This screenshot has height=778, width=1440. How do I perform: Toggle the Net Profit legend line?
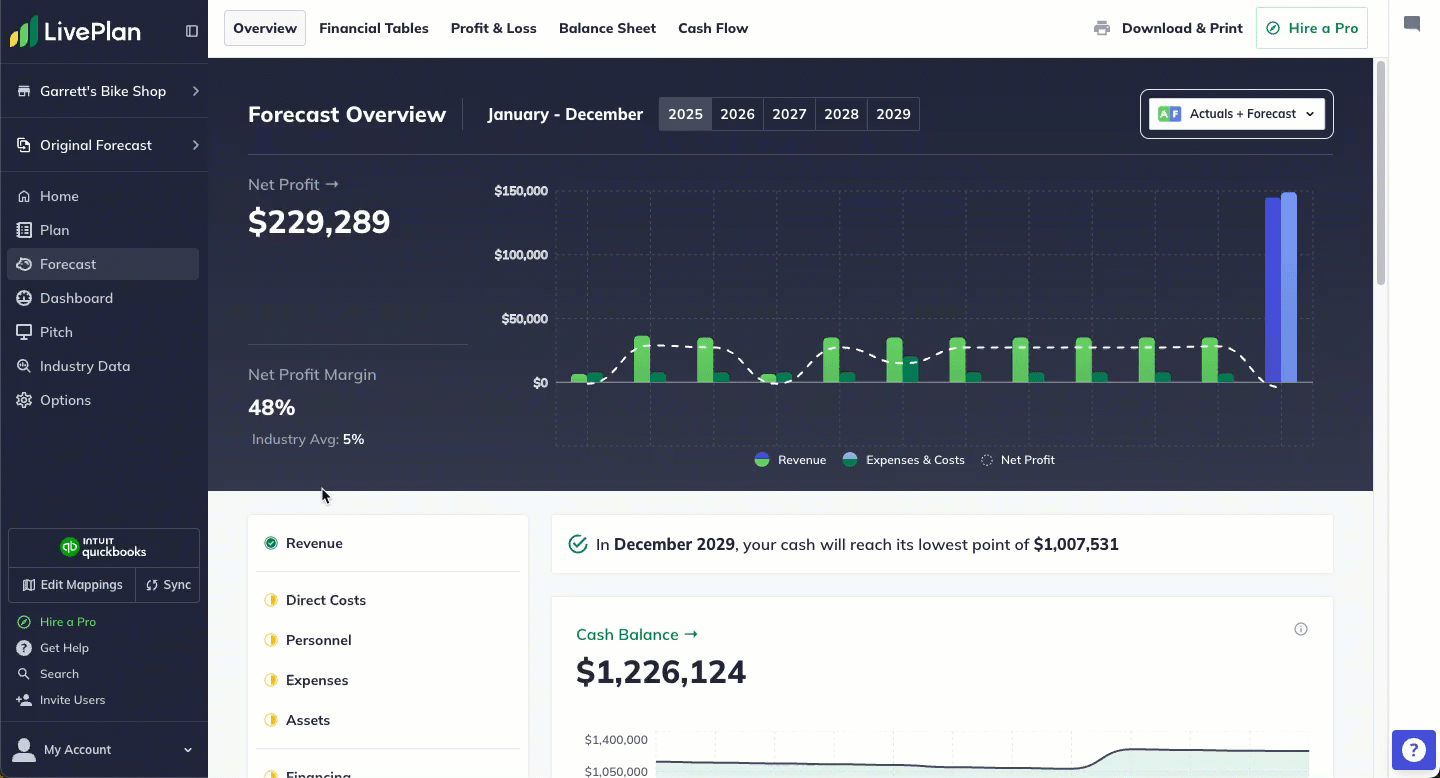(x=1018, y=460)
